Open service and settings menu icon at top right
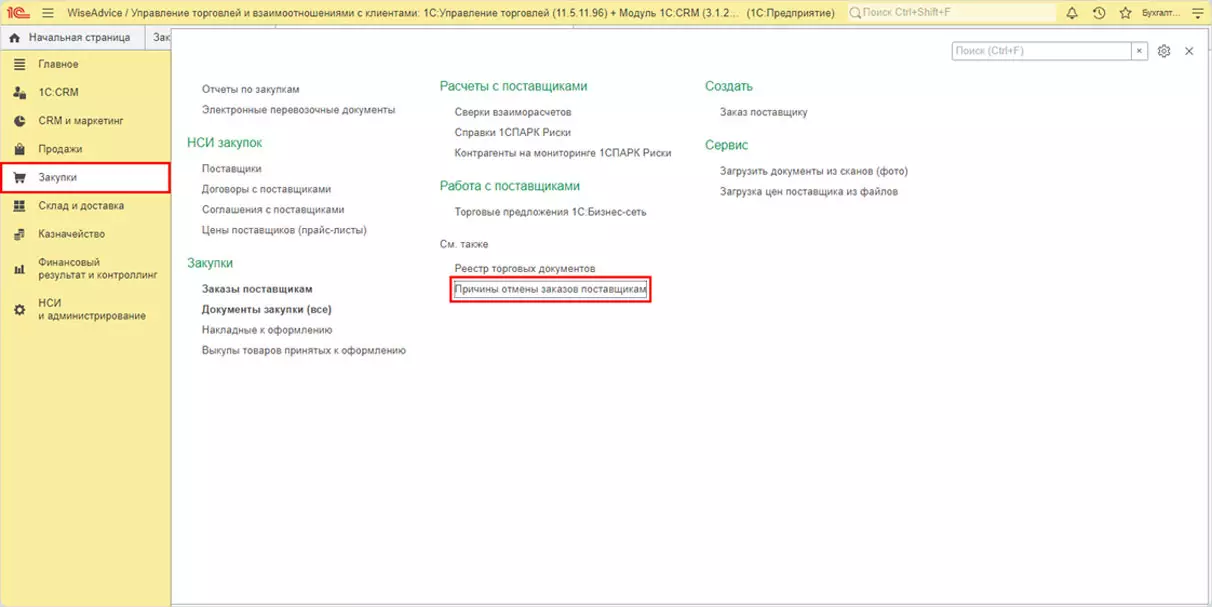This screenshot has width=1212, height=607. click(1198, 13)
